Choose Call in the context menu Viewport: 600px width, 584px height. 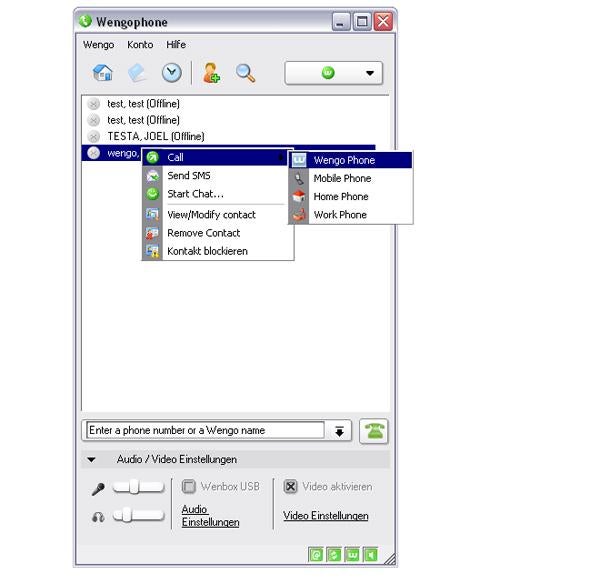pyautogui.click(x=215, y=157)
